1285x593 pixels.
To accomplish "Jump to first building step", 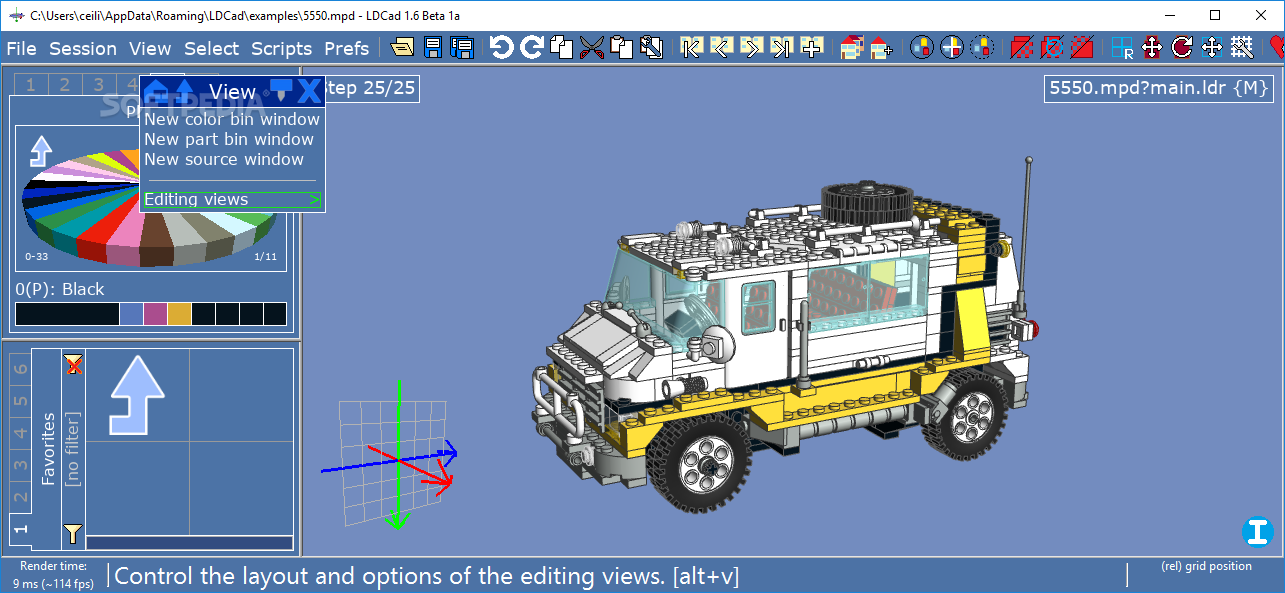I will click(x=691, y=47).
